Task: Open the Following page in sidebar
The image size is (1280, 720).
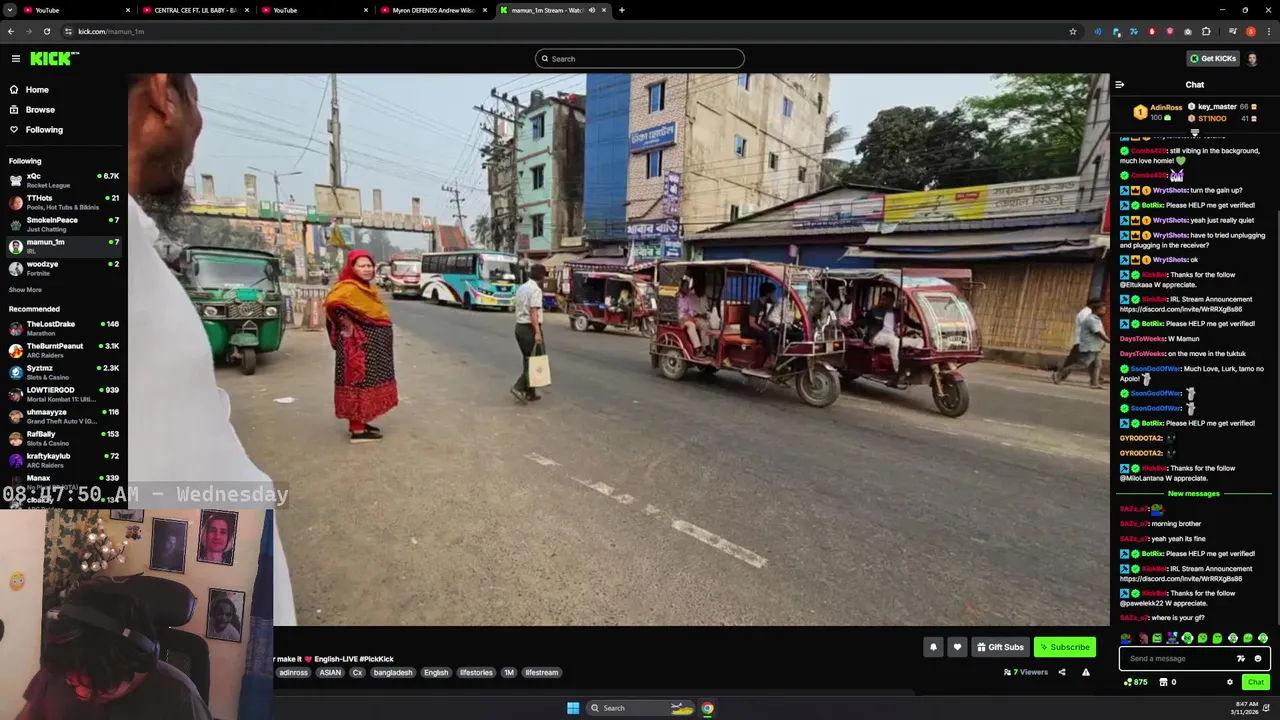Action: [x=44, y=130]
